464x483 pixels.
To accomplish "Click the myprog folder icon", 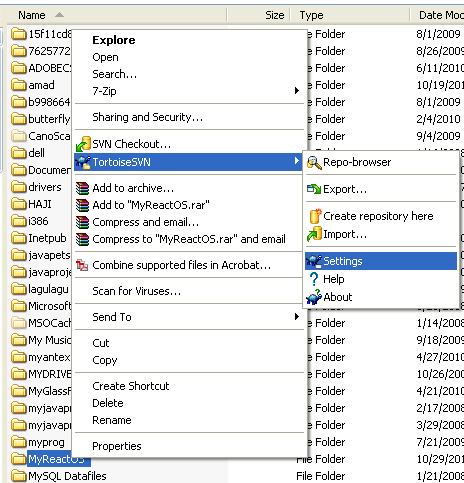I will tap(18, 442).
